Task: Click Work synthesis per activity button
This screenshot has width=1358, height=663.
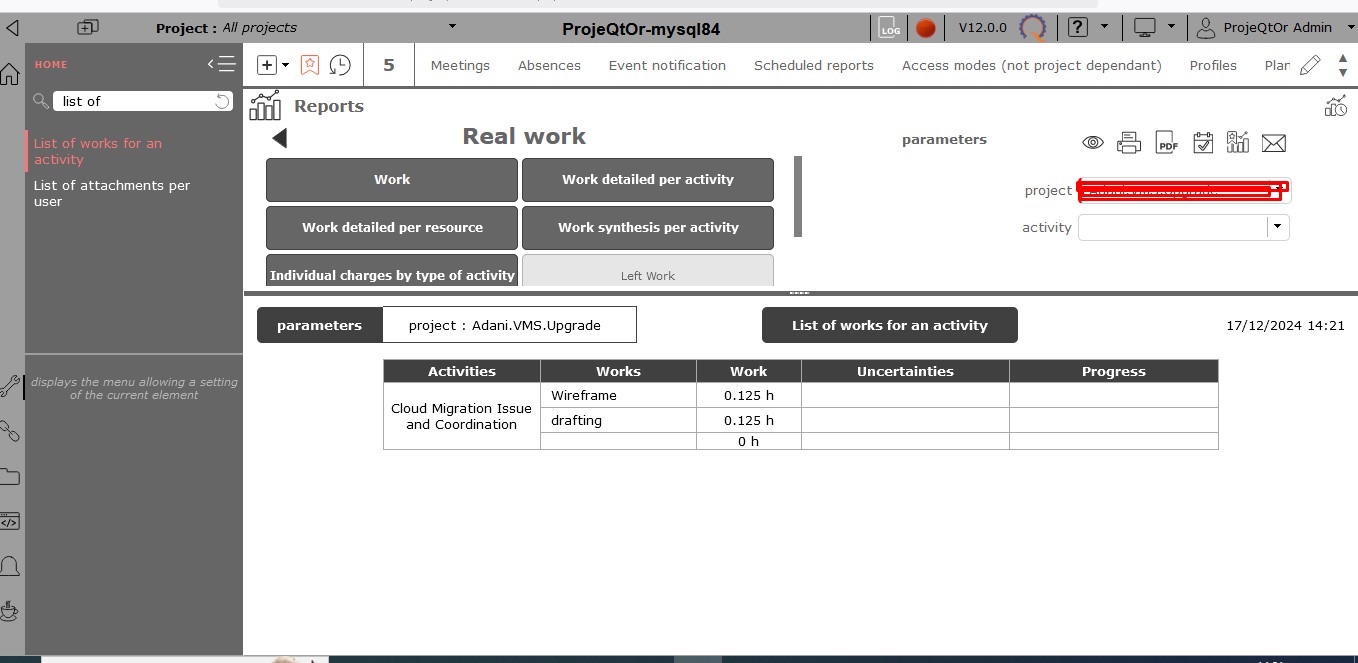Action: click(648, 227)
